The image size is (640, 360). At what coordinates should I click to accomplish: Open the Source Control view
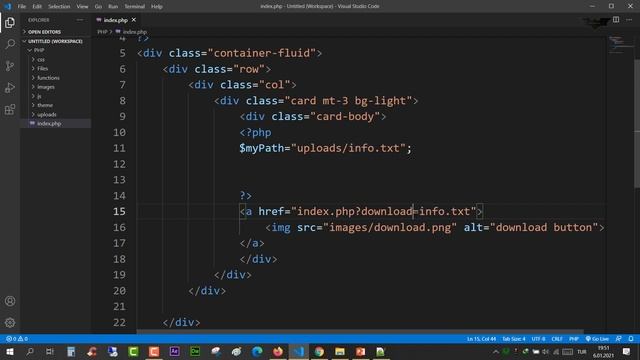pyautogui.click(x=10, y=66)
